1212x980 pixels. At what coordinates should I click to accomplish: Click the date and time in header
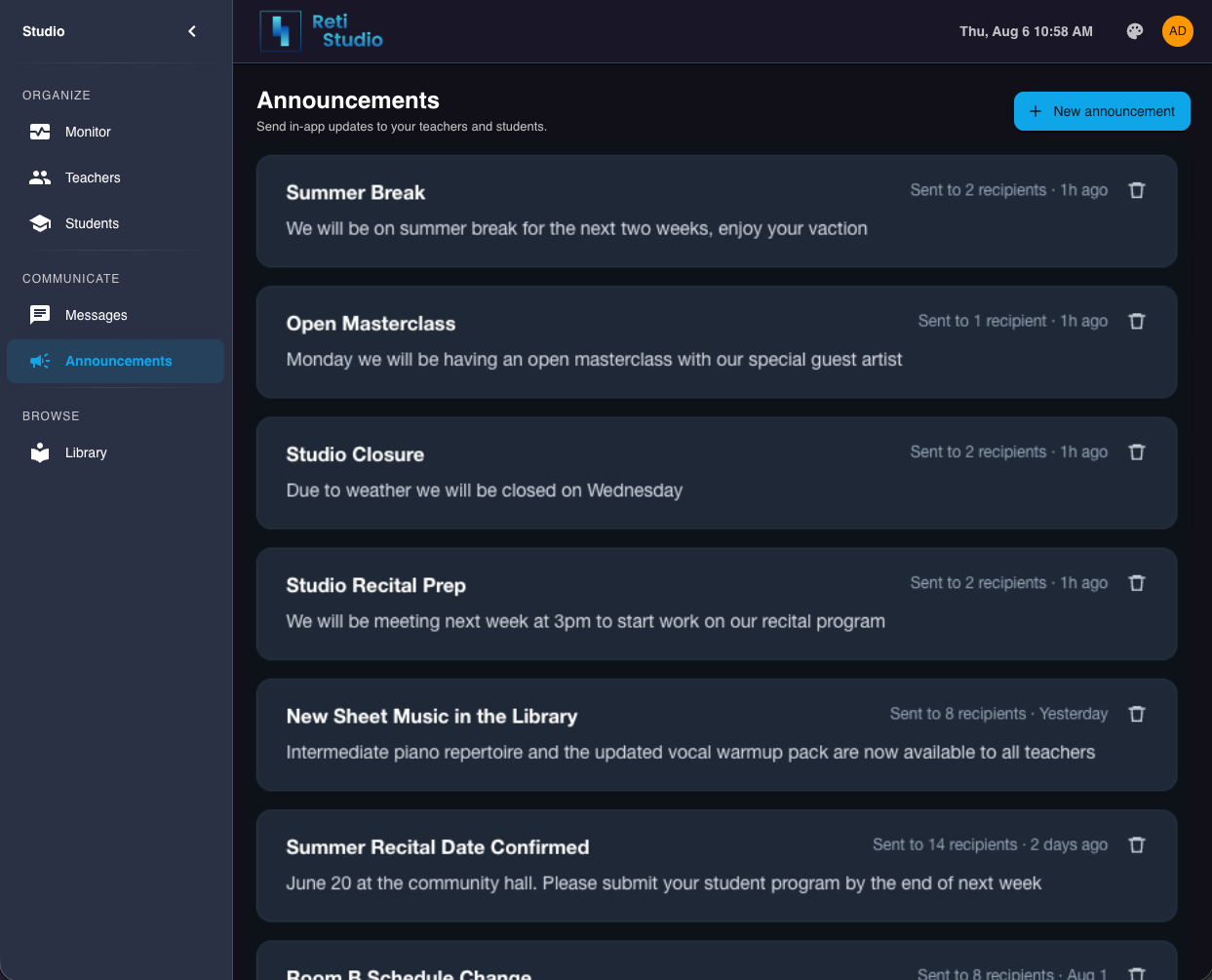point(1026,31)
